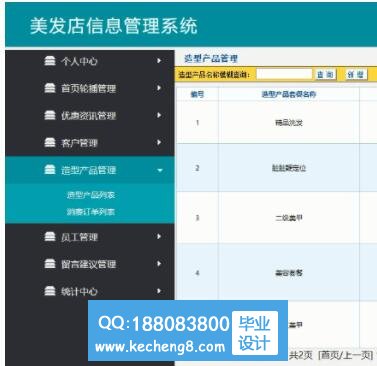Click the 造型产品 name column header
Image resolution: width=377 pixels, height=366 pixels.
click(x=289, y=94)
